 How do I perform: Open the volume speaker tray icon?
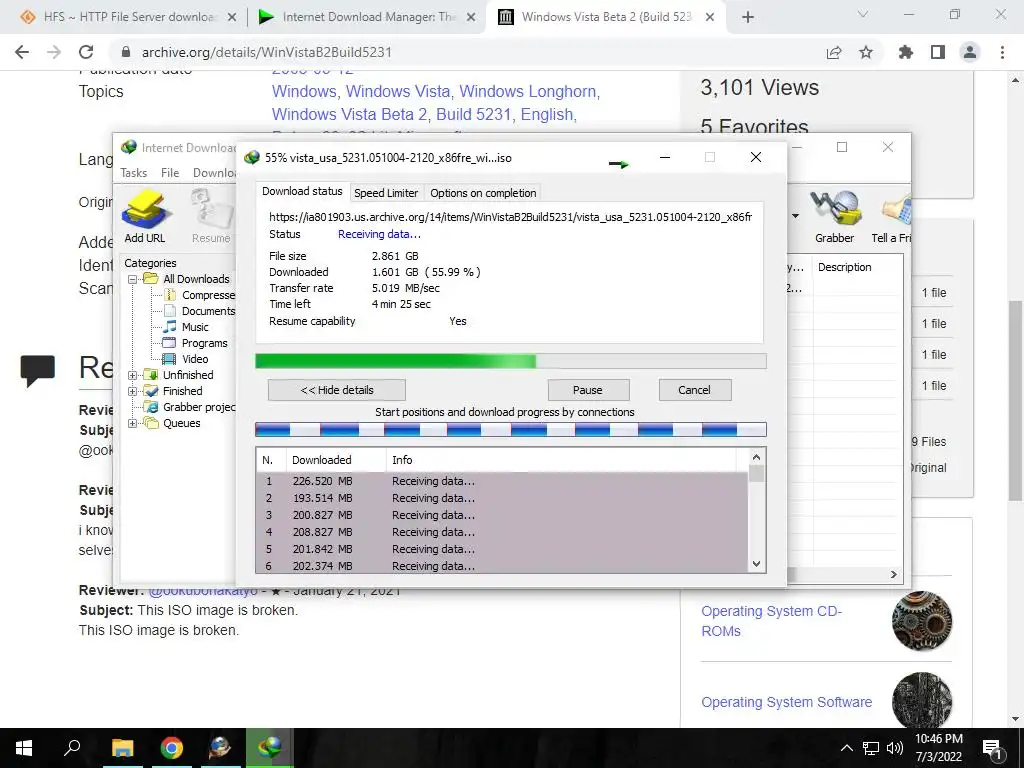[895, 748]
